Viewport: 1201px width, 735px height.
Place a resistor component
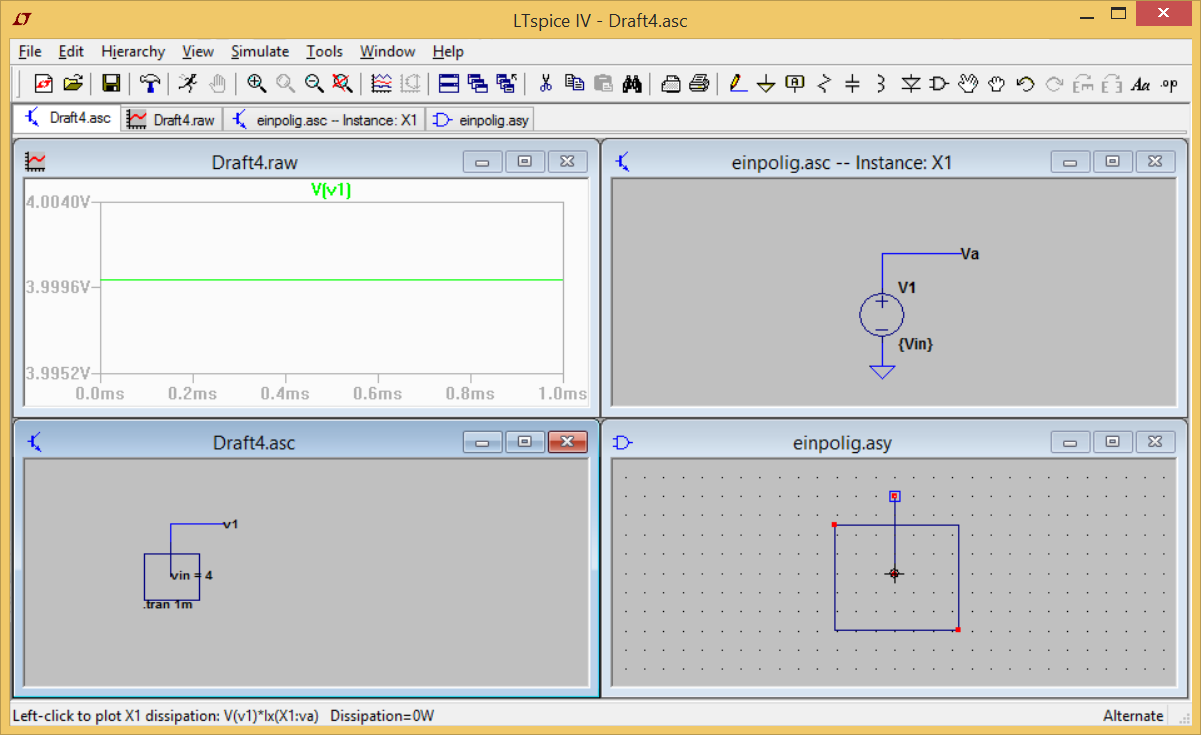(x=824, y=84)
